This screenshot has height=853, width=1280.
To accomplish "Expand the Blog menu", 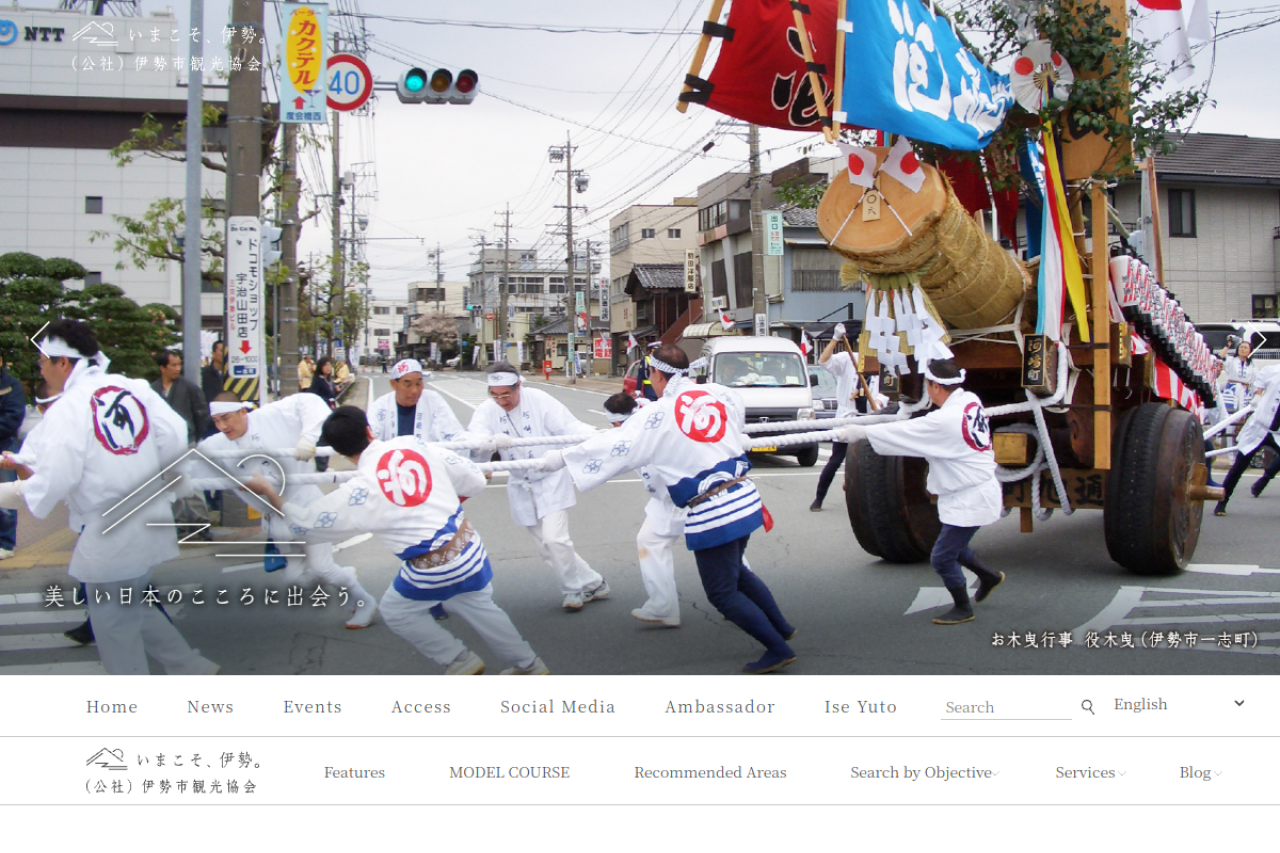I will point(1199,772).
